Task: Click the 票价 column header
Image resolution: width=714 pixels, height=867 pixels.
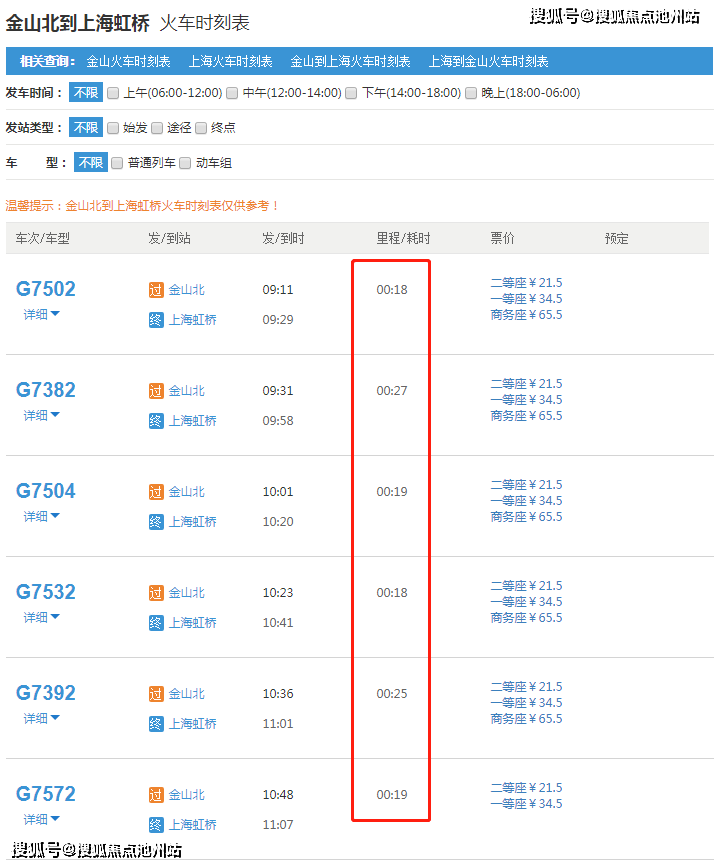Action: (x=502, y=238)
